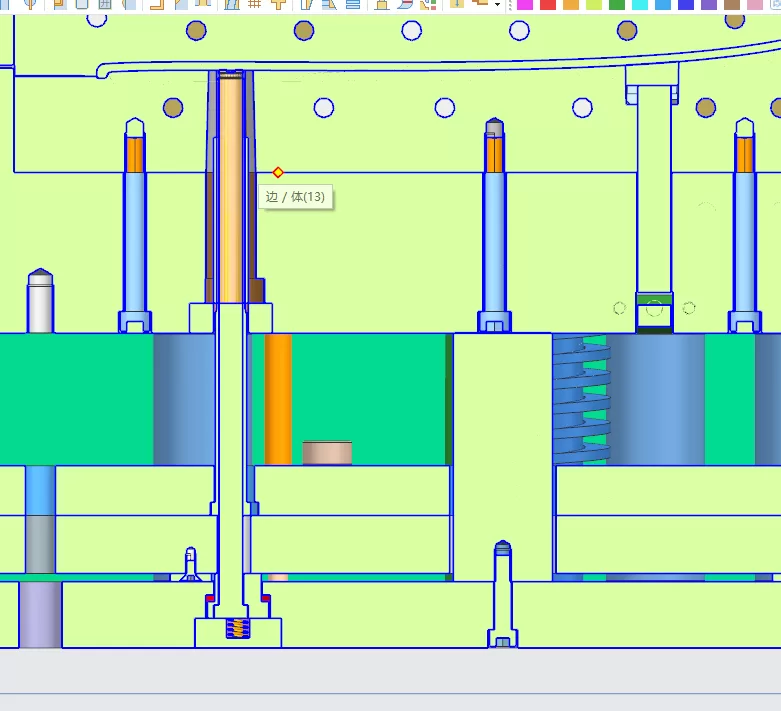Click the toolbar grip handle before color swatches

(x=510, y=4)
